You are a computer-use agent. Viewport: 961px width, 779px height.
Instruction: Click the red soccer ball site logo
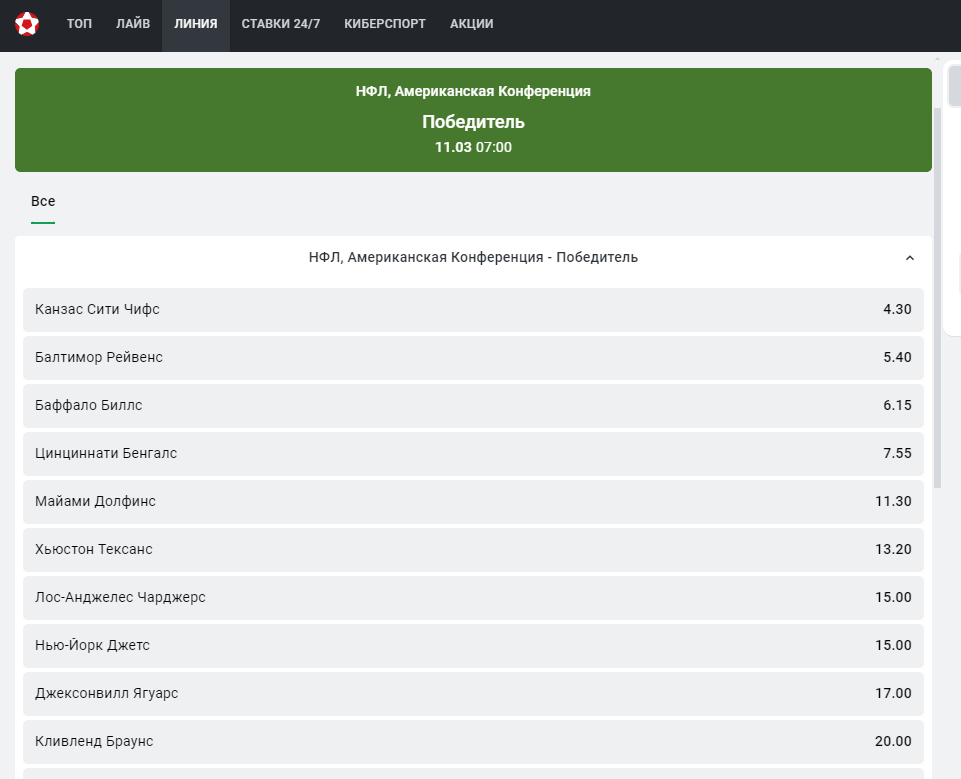click(x=27, y=24)
